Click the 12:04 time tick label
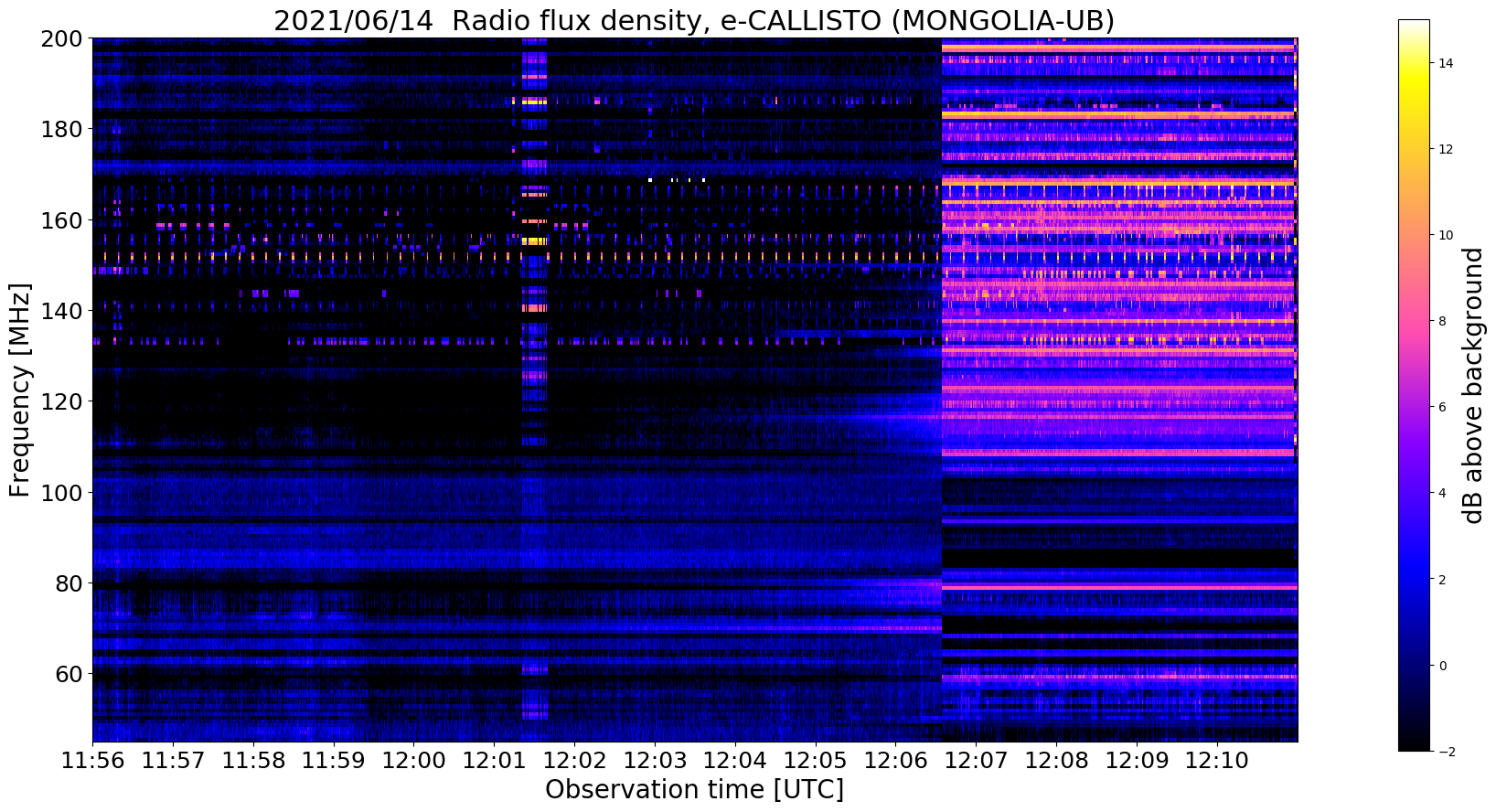The image size is (1496, 812). 736,761
